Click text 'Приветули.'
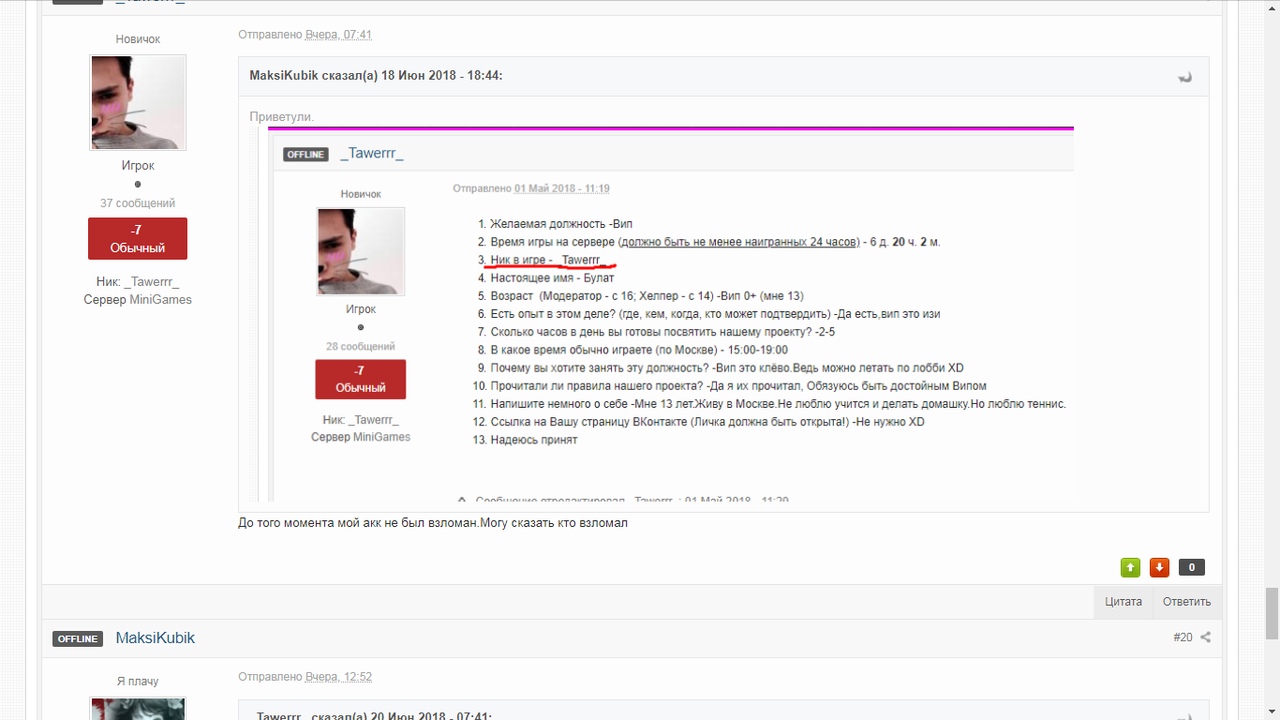 [x=282, y=117]
